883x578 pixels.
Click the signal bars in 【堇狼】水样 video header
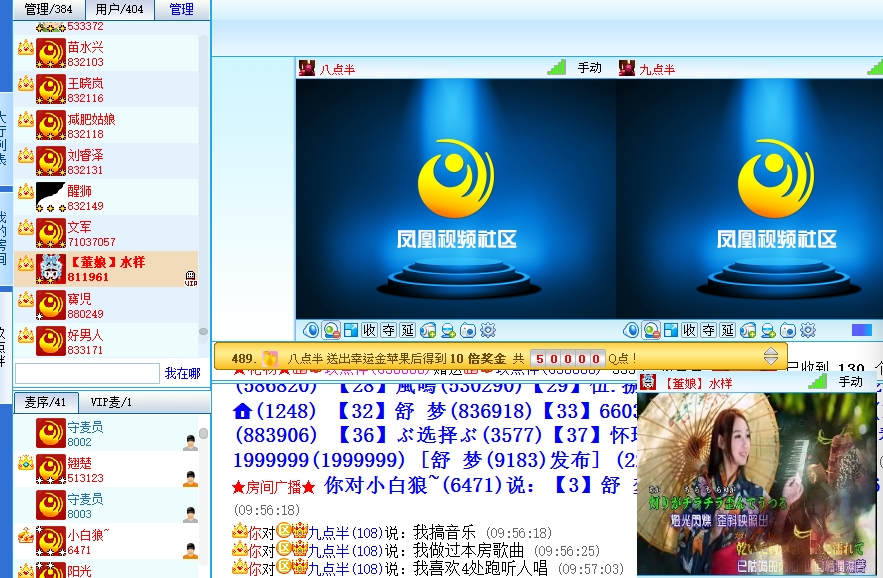click(817, 382)
